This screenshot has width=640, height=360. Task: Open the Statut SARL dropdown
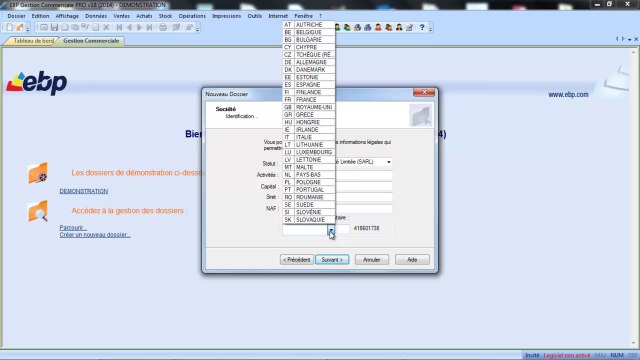tap(389, 162)
